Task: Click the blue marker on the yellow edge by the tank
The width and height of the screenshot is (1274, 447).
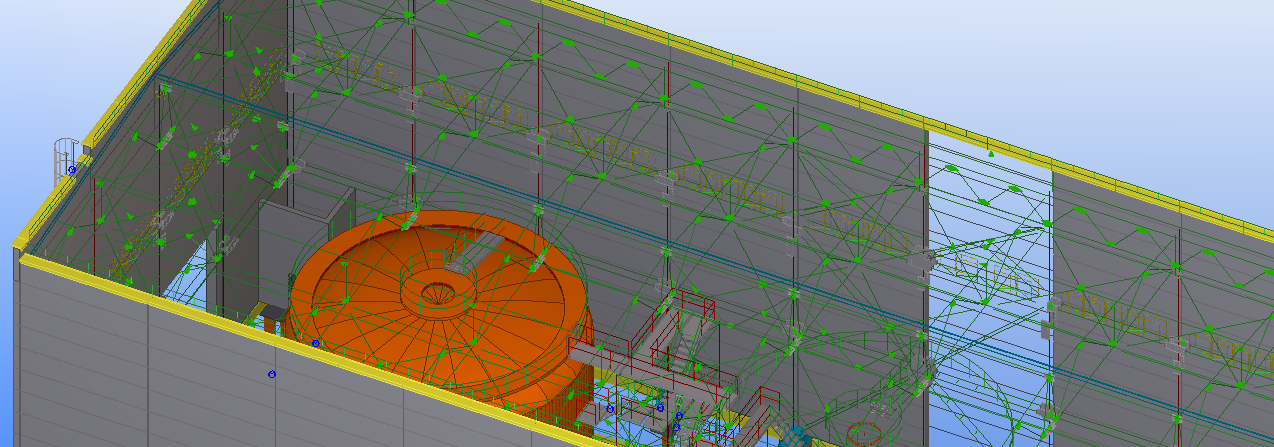Action: click(x=315, y=343)
